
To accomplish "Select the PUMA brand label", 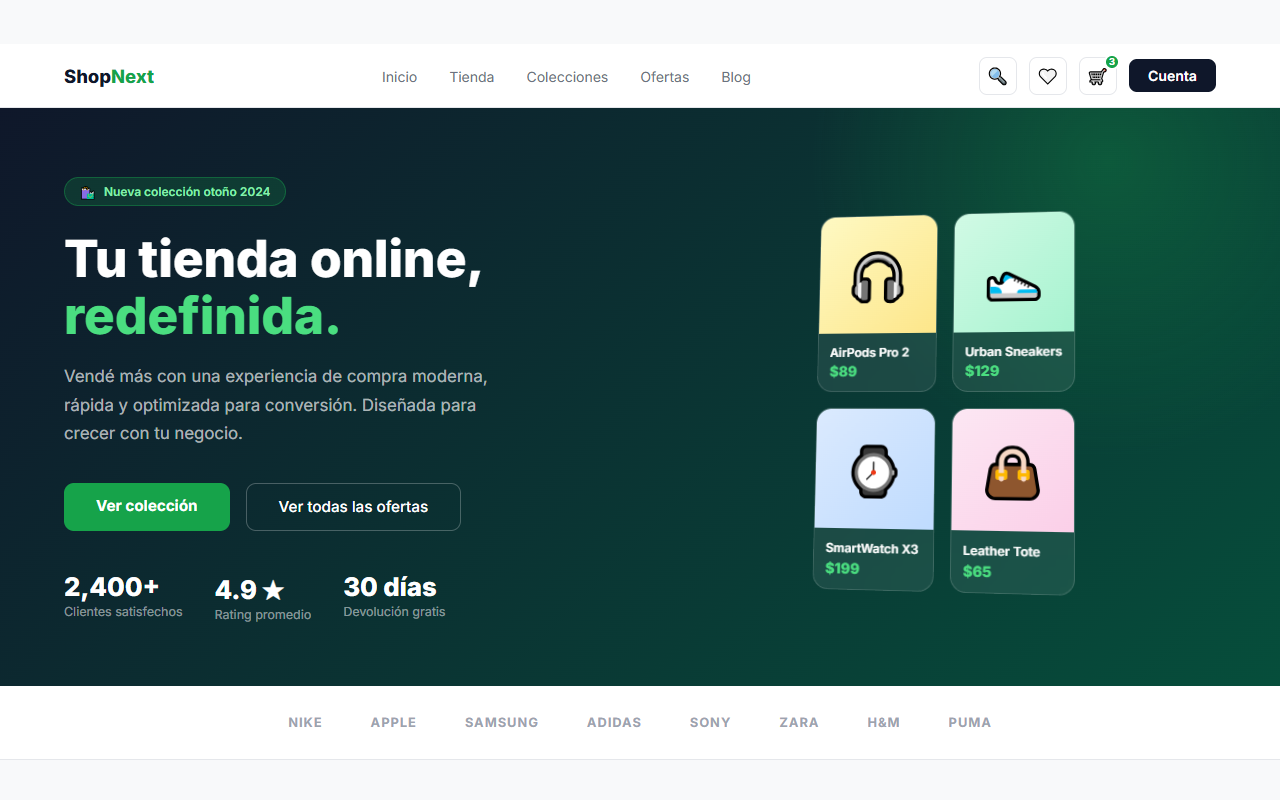I will click(x=970, y=722).
